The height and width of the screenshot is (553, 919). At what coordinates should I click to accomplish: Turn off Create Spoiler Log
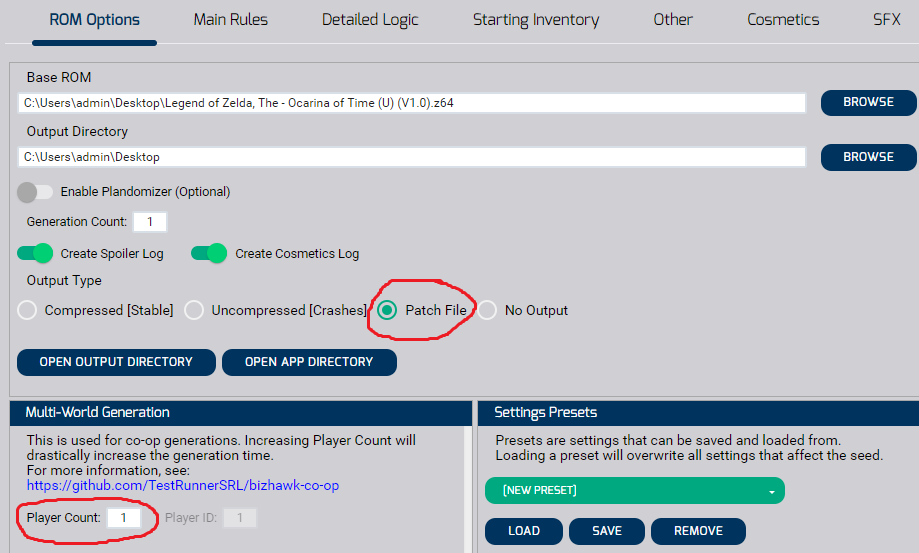(x=35, y=254)
